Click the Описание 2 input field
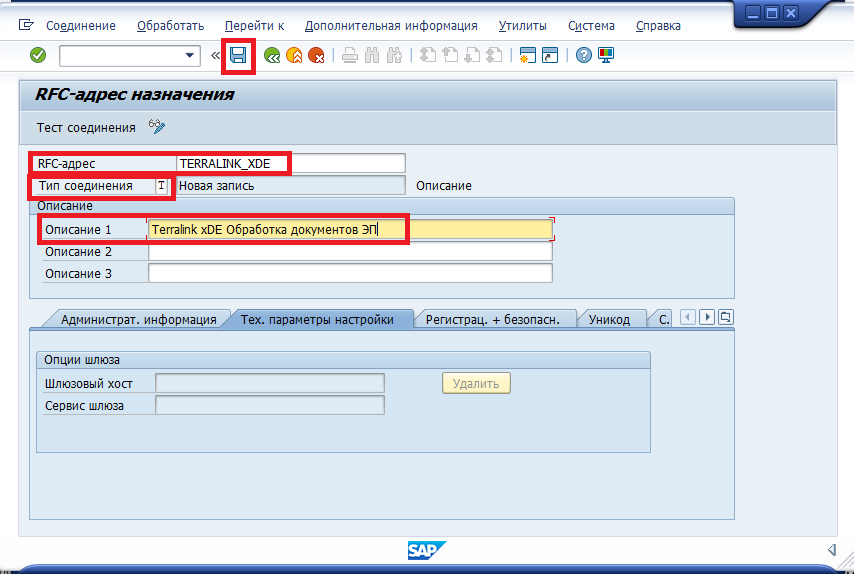The height and width of the screenshot is (574, 854). 350,252
